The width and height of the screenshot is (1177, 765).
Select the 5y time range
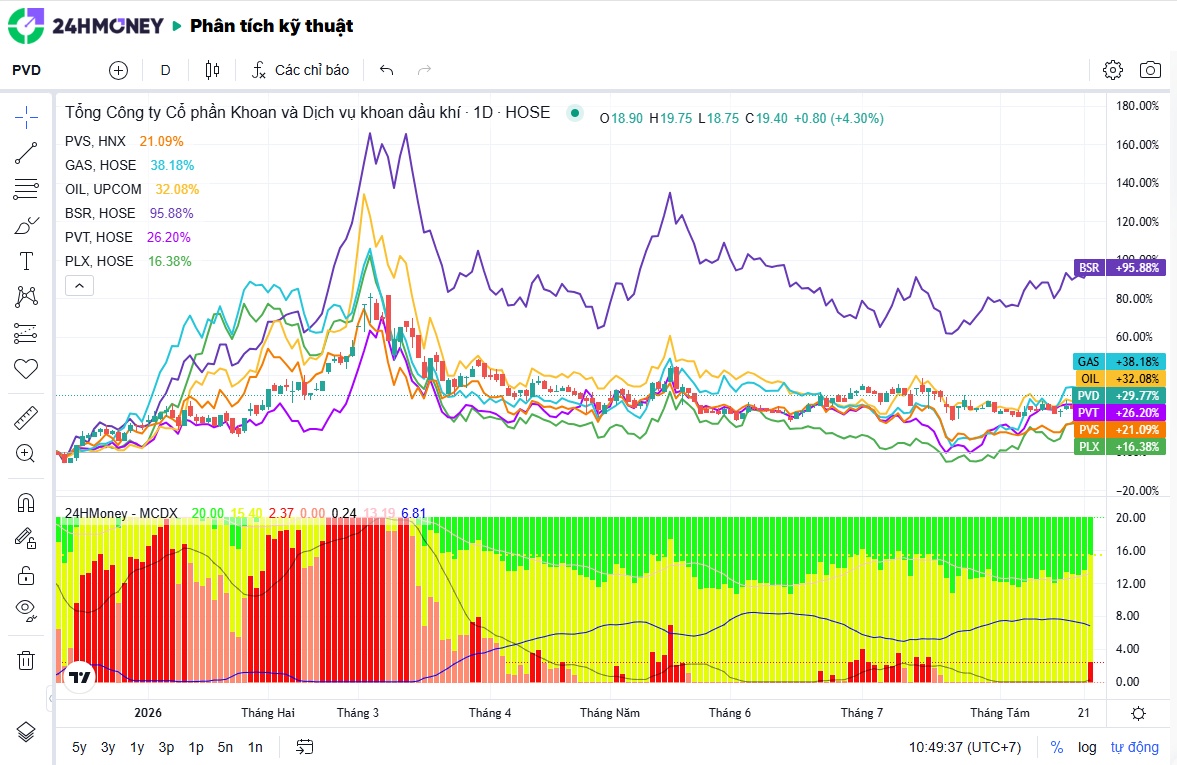tap(79, 747)
